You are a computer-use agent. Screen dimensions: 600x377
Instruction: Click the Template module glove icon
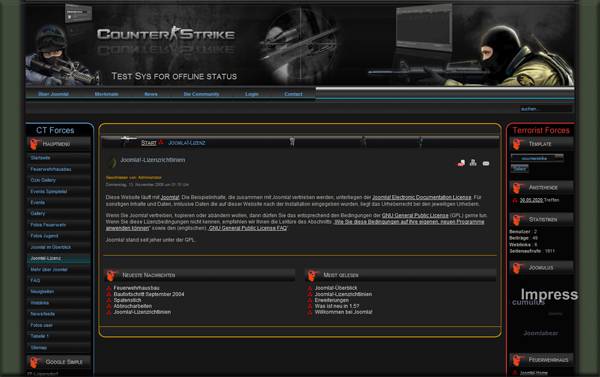coord(518,144)
